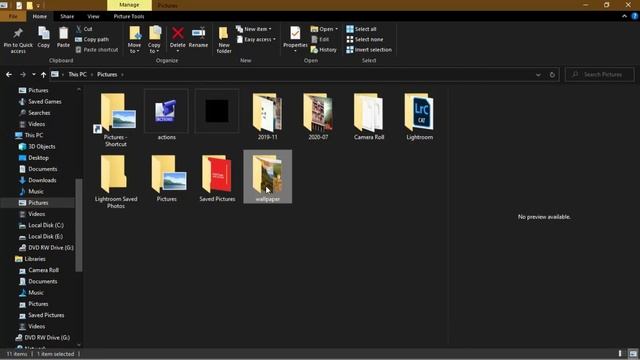The image size is (640, 360).
Task: Open the File menu tab
Action: (13, 16)
